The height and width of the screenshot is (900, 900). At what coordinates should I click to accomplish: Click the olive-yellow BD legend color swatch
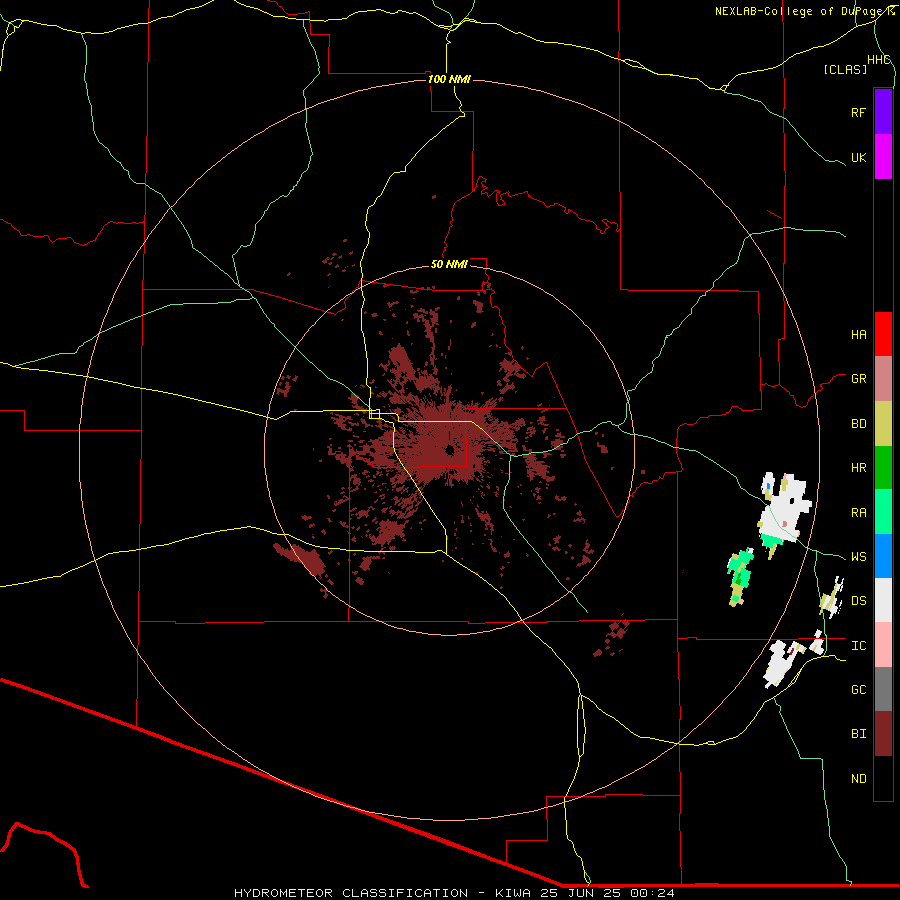[x=883, y=423]
